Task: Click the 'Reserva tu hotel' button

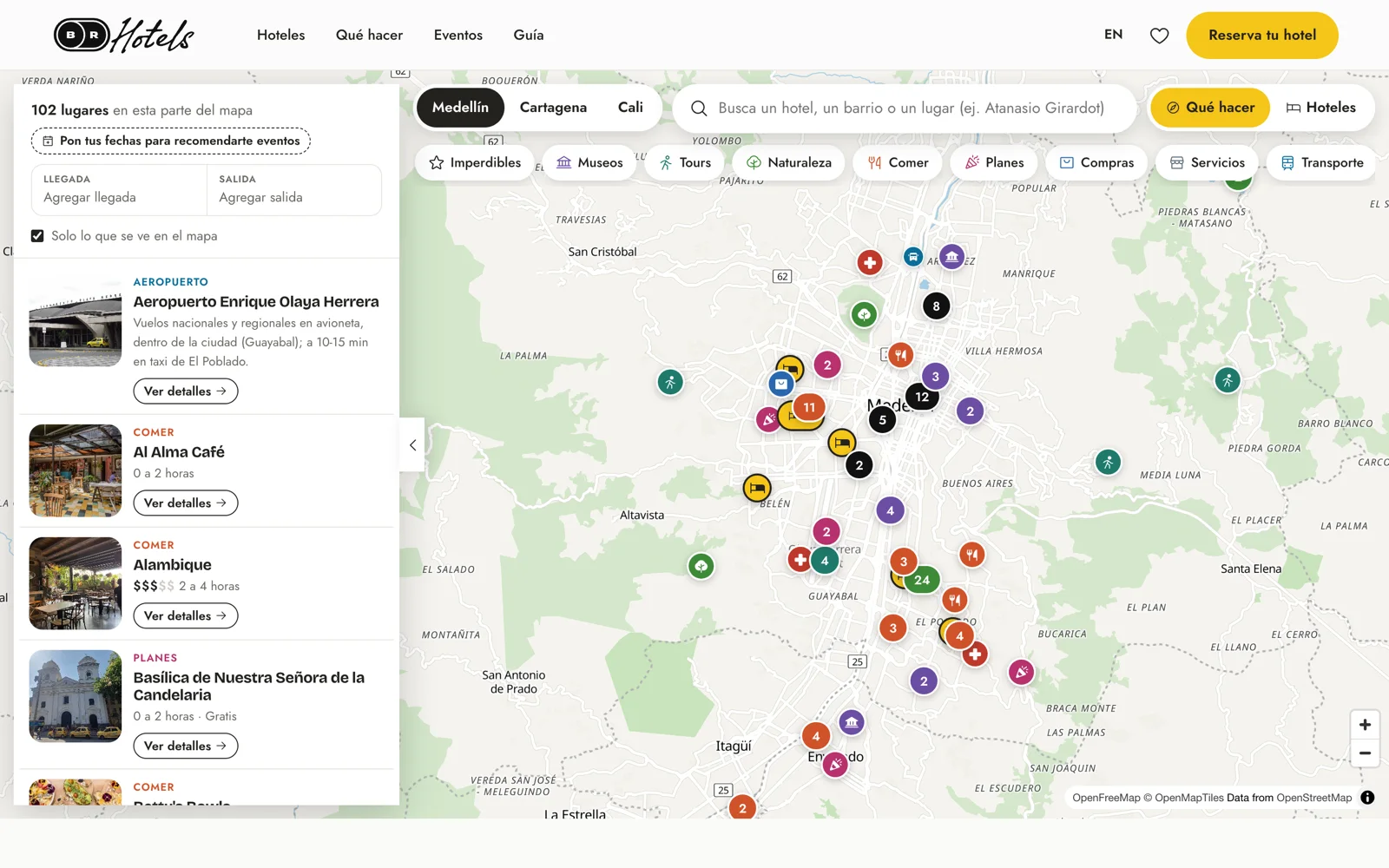Action: (1262, 36)
